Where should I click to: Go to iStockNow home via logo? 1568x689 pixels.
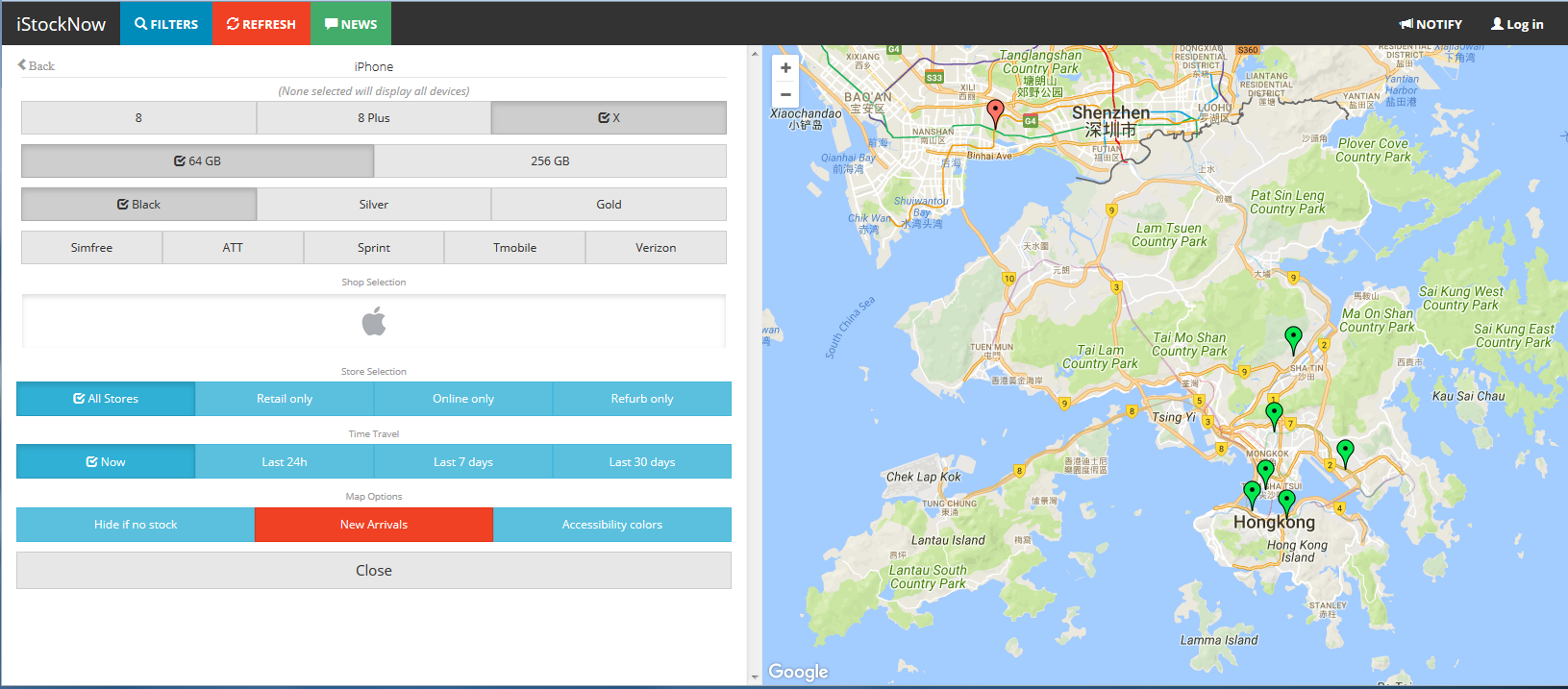click(61, 24)
